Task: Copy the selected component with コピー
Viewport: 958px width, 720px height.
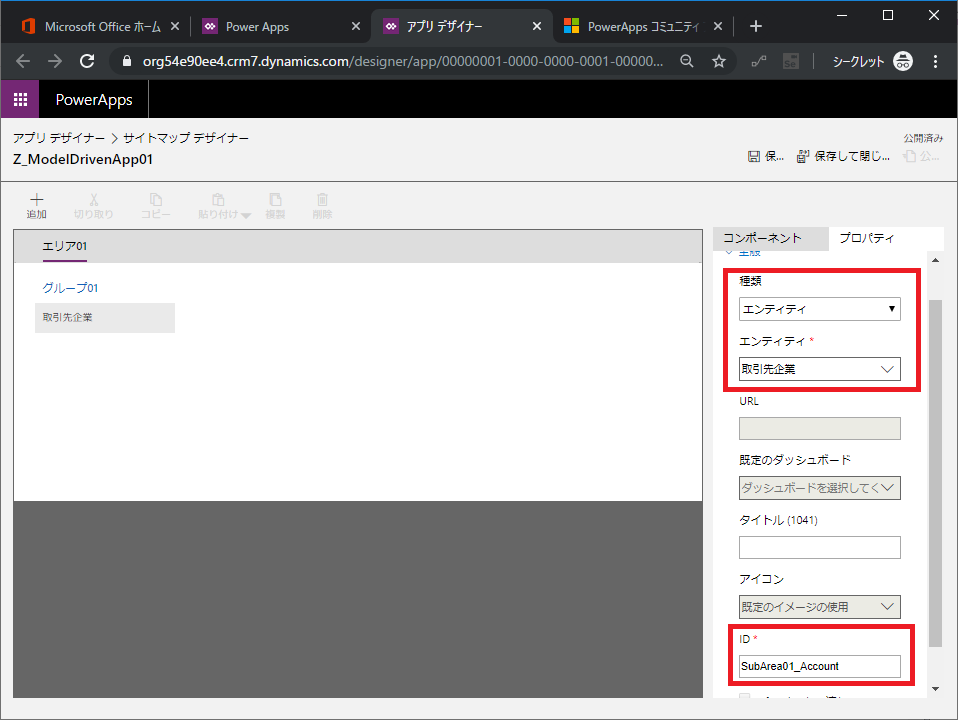Action: click(156, 206)
